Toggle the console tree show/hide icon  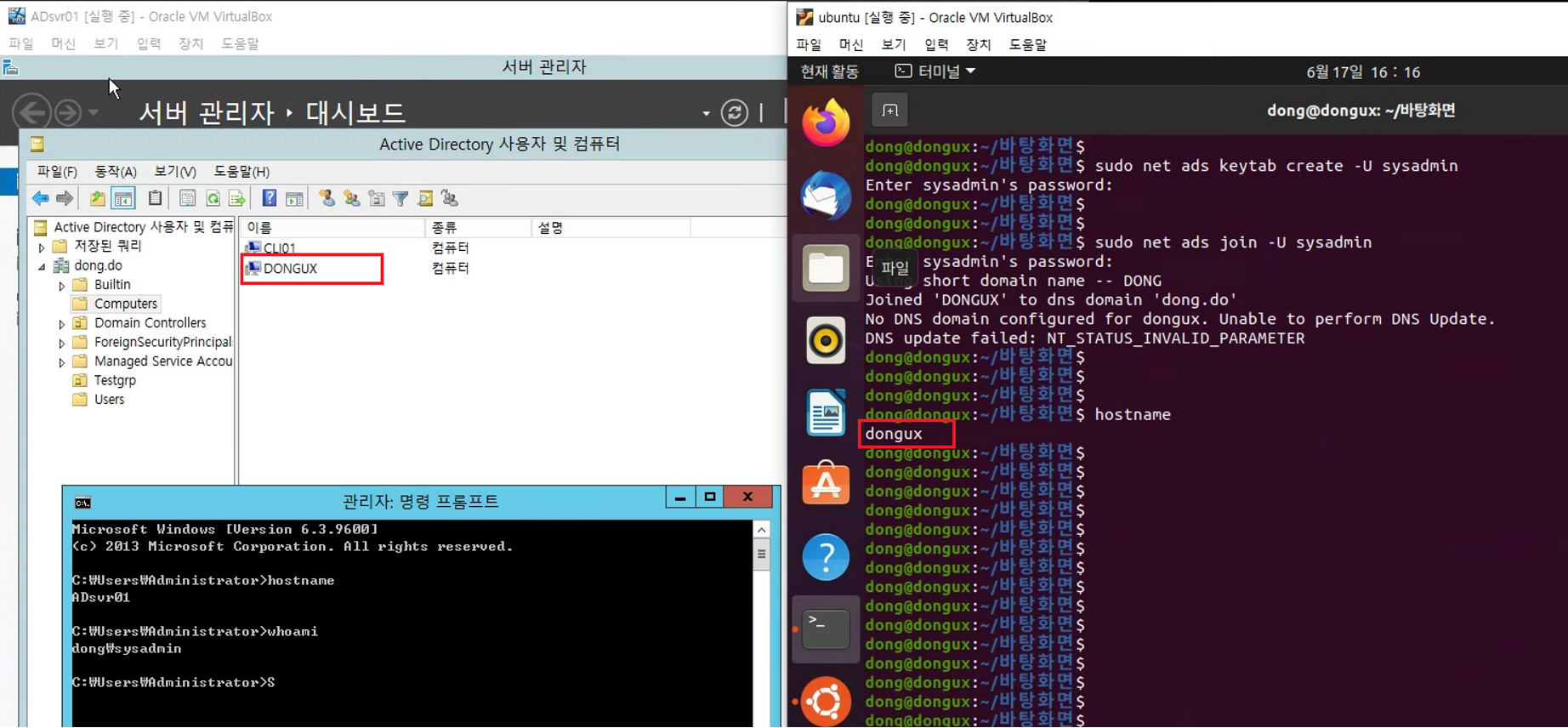pyautogui.click(x=123, y=199)
